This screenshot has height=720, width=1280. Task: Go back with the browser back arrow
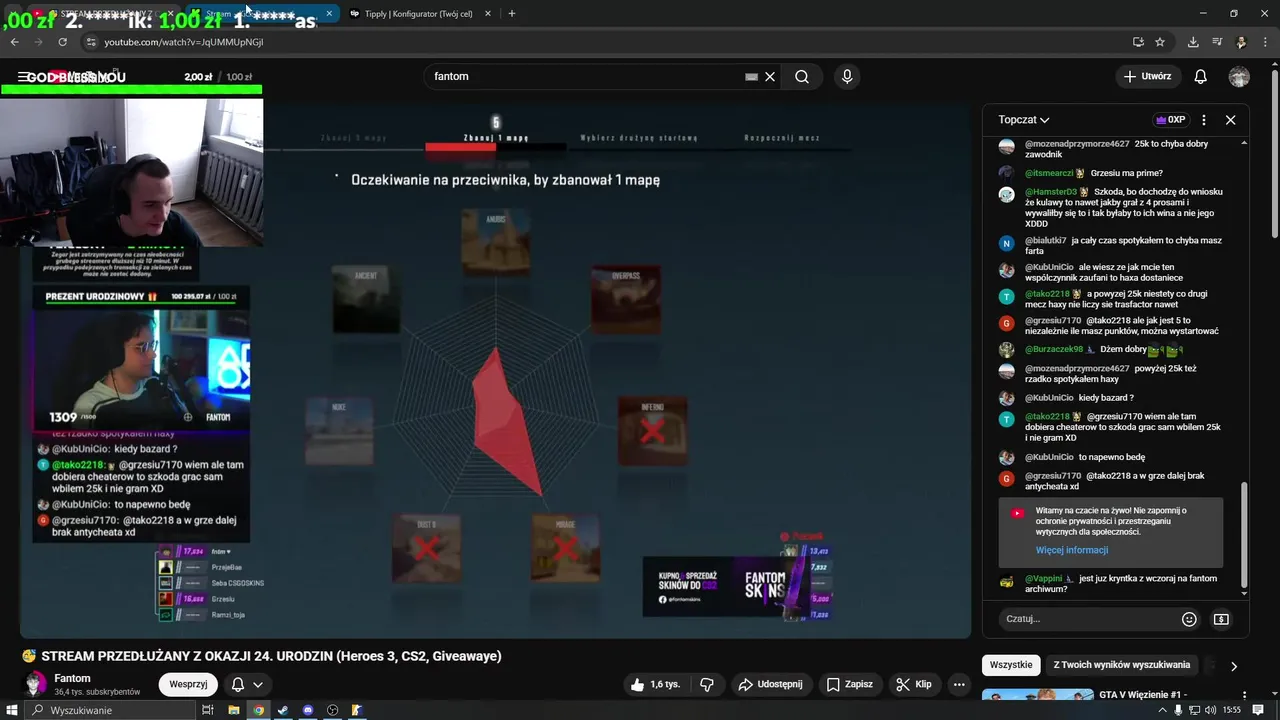point(14,42)
